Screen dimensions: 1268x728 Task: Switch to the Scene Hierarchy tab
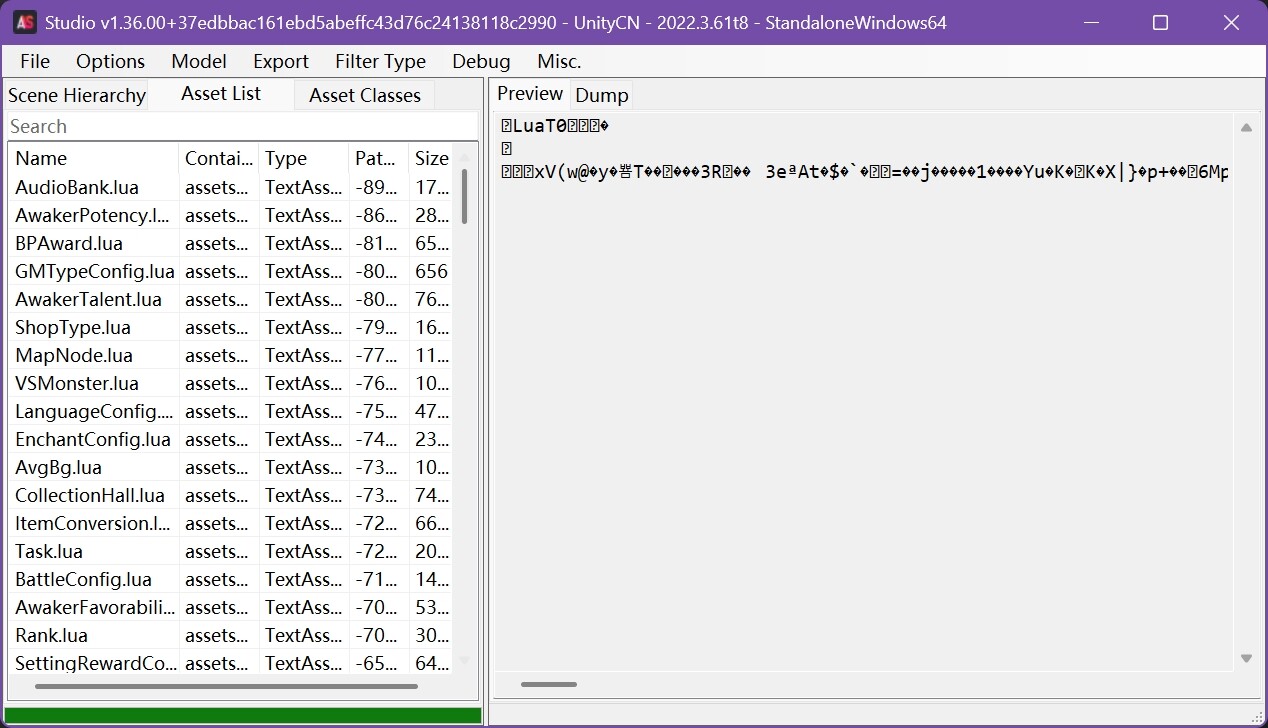[77, 96]
